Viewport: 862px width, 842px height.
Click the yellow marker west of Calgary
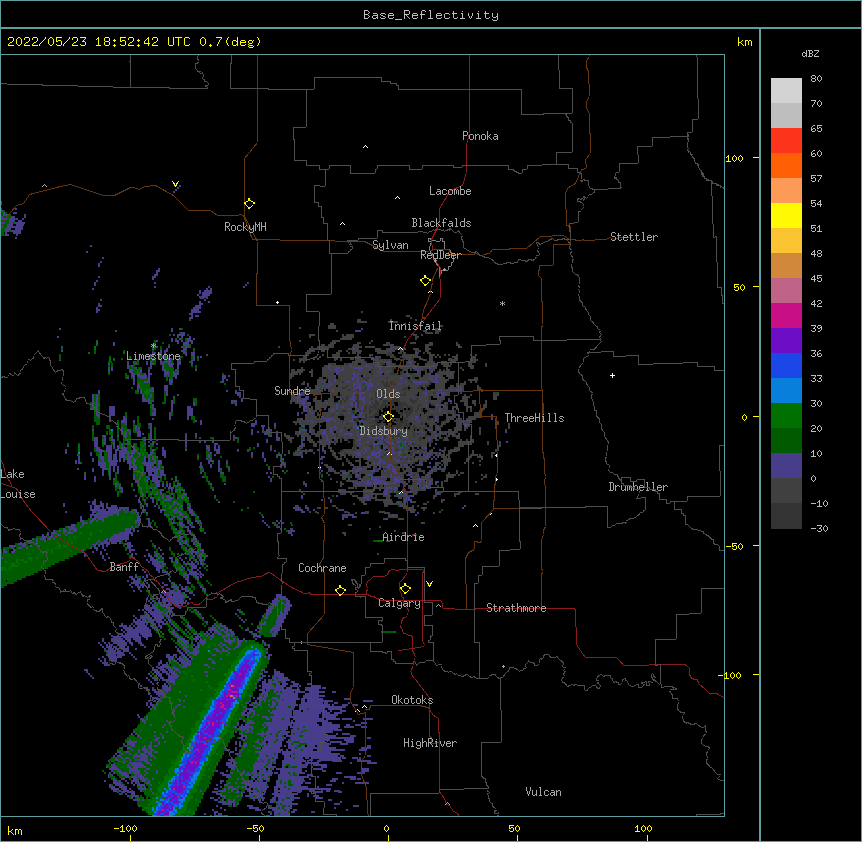click(340, 590)
